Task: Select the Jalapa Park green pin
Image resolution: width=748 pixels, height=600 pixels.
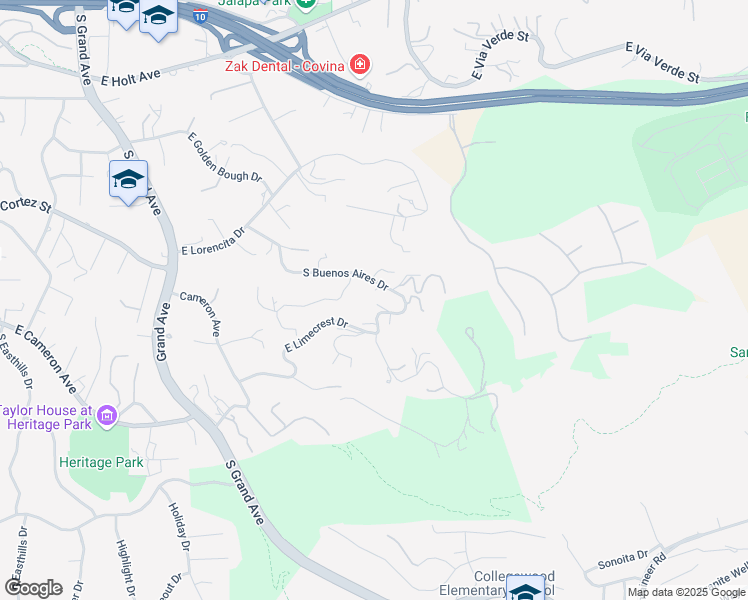Action: [x=305, y=4]
